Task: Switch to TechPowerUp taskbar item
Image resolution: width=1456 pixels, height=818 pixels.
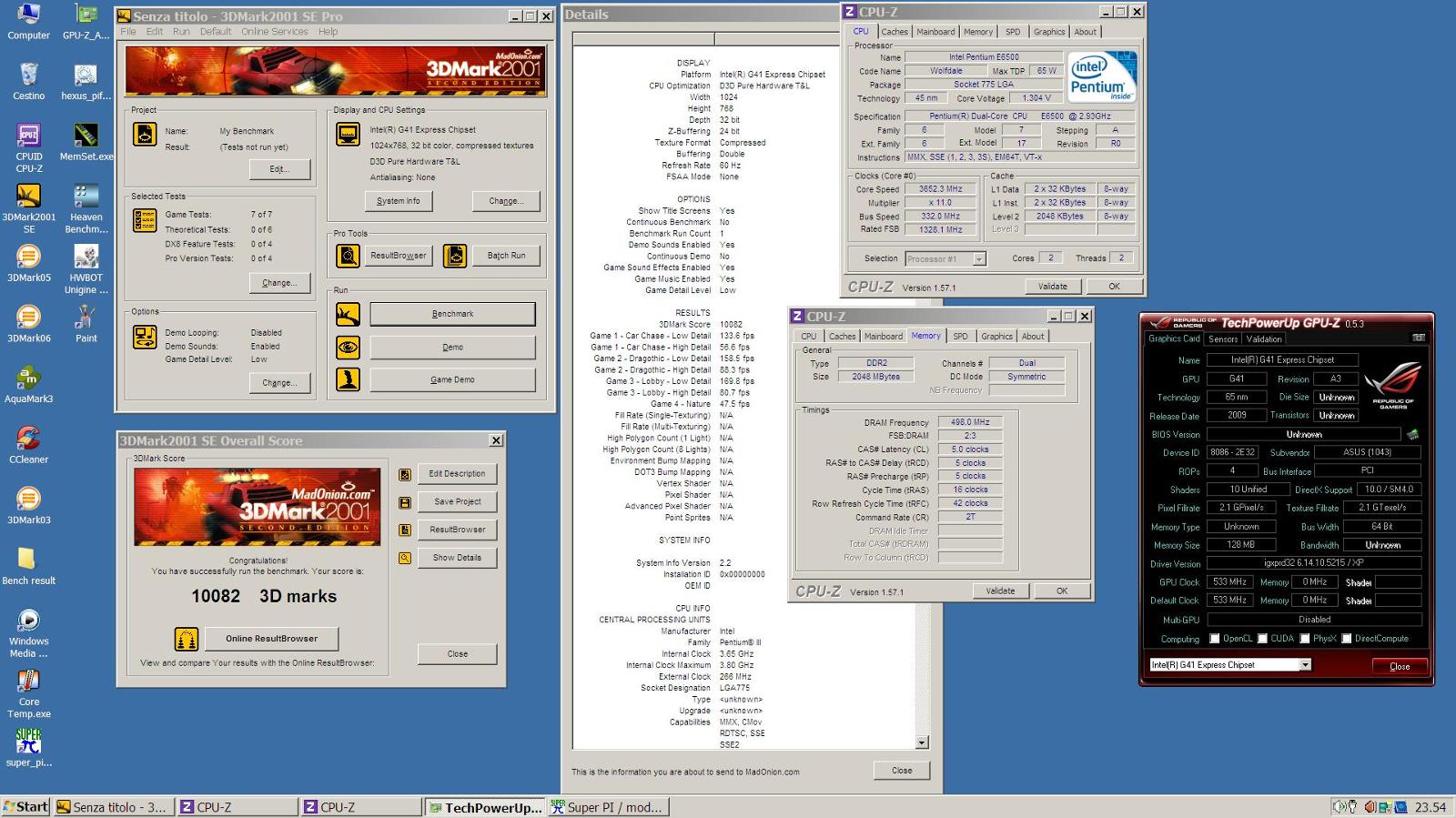Action: tap(485, 807)
